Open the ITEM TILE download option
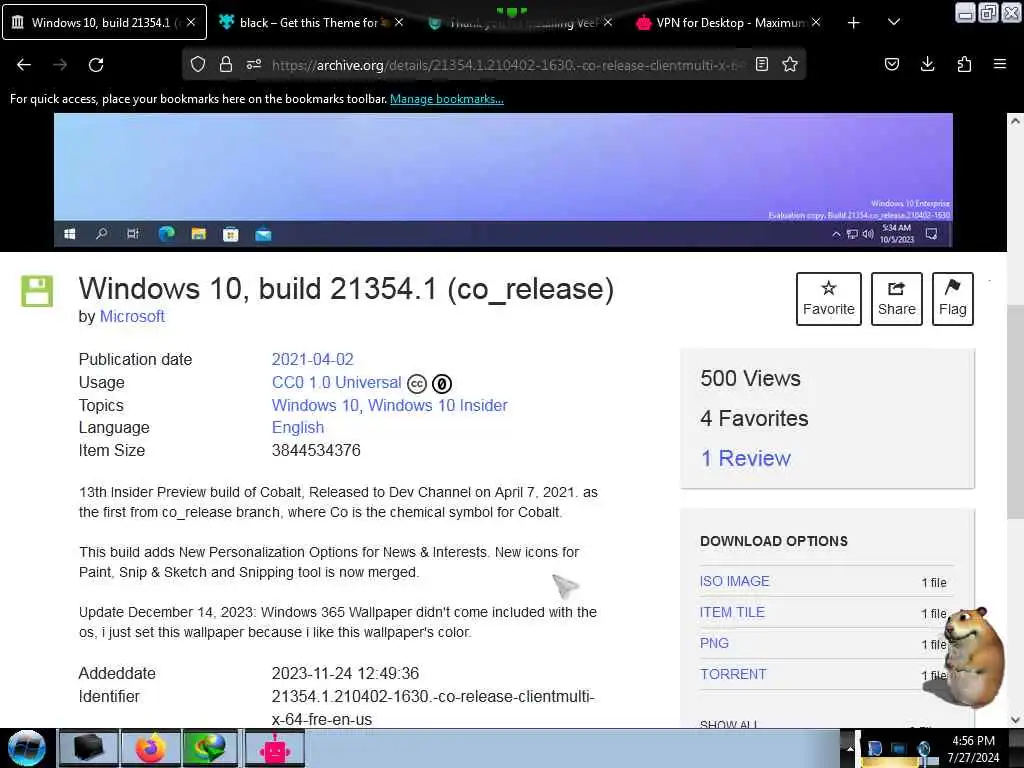The width and height of the screenshot is (1024, 768). (x=732, y=612)
